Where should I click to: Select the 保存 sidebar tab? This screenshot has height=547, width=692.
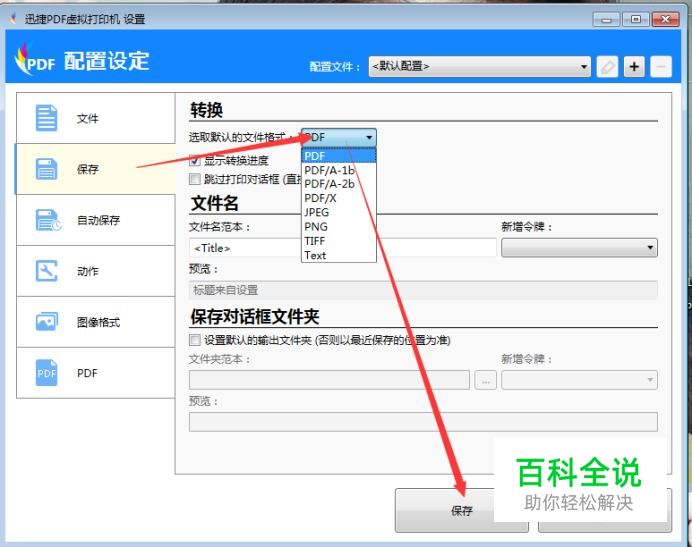point(96,169)
